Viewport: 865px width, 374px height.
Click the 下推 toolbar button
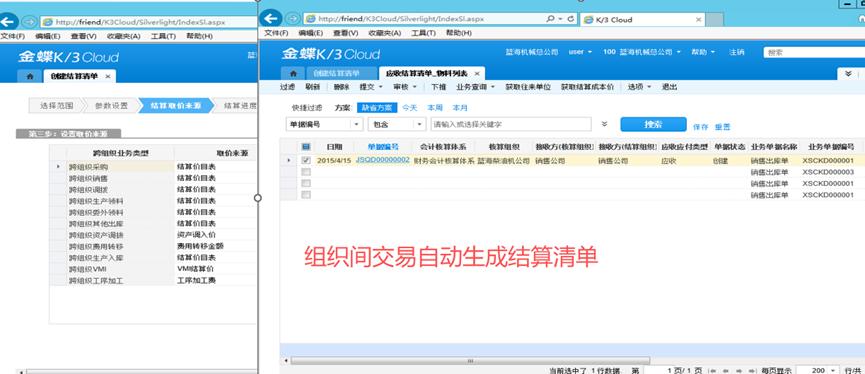pos(439,87)
